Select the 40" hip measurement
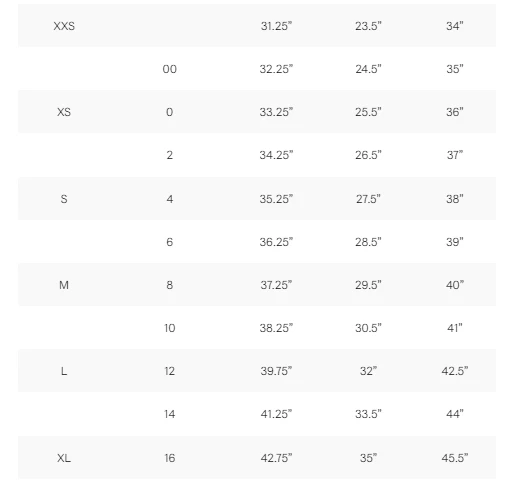 [x=455, y=285]
